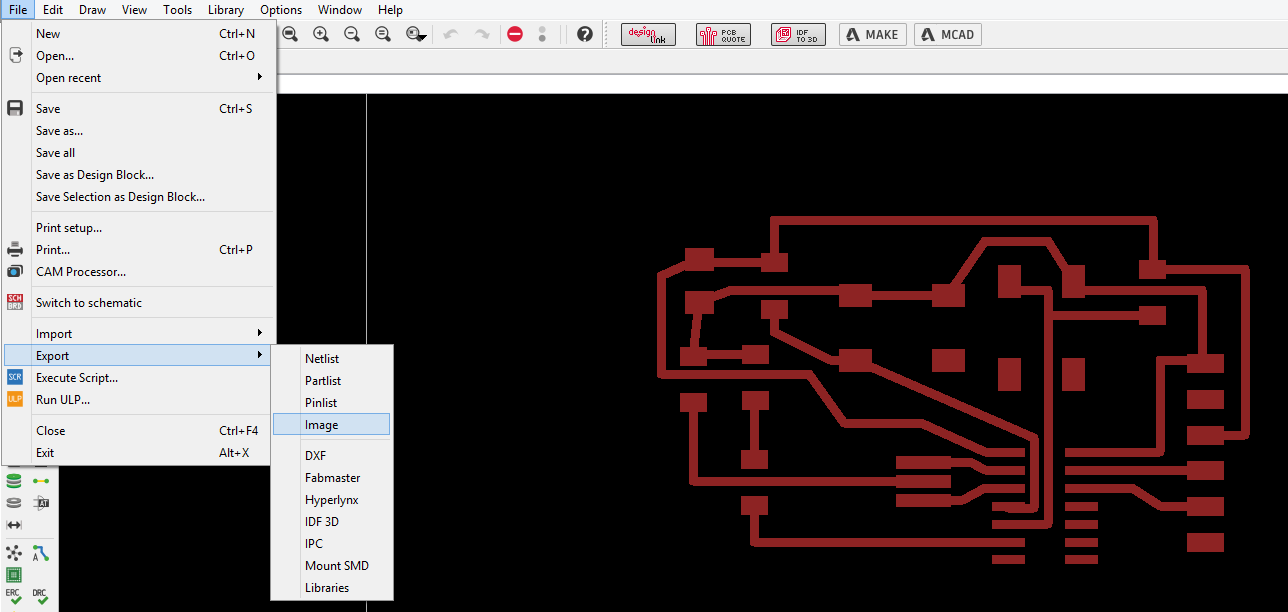Image resolution: width=1288 pixels, height=612 pixels.
Task: Select DXF in the Export submenu
Action: [x=332, y=456]
